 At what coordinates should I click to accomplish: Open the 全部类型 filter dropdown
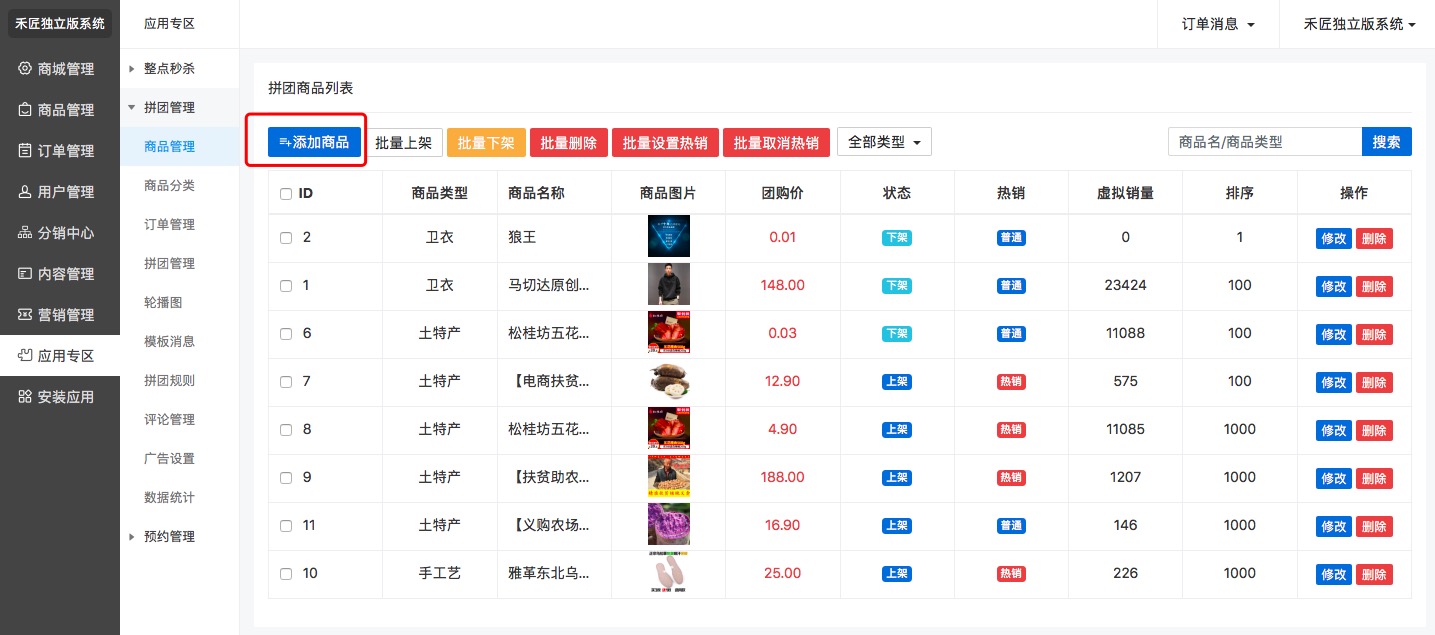[x=884, y=142]
